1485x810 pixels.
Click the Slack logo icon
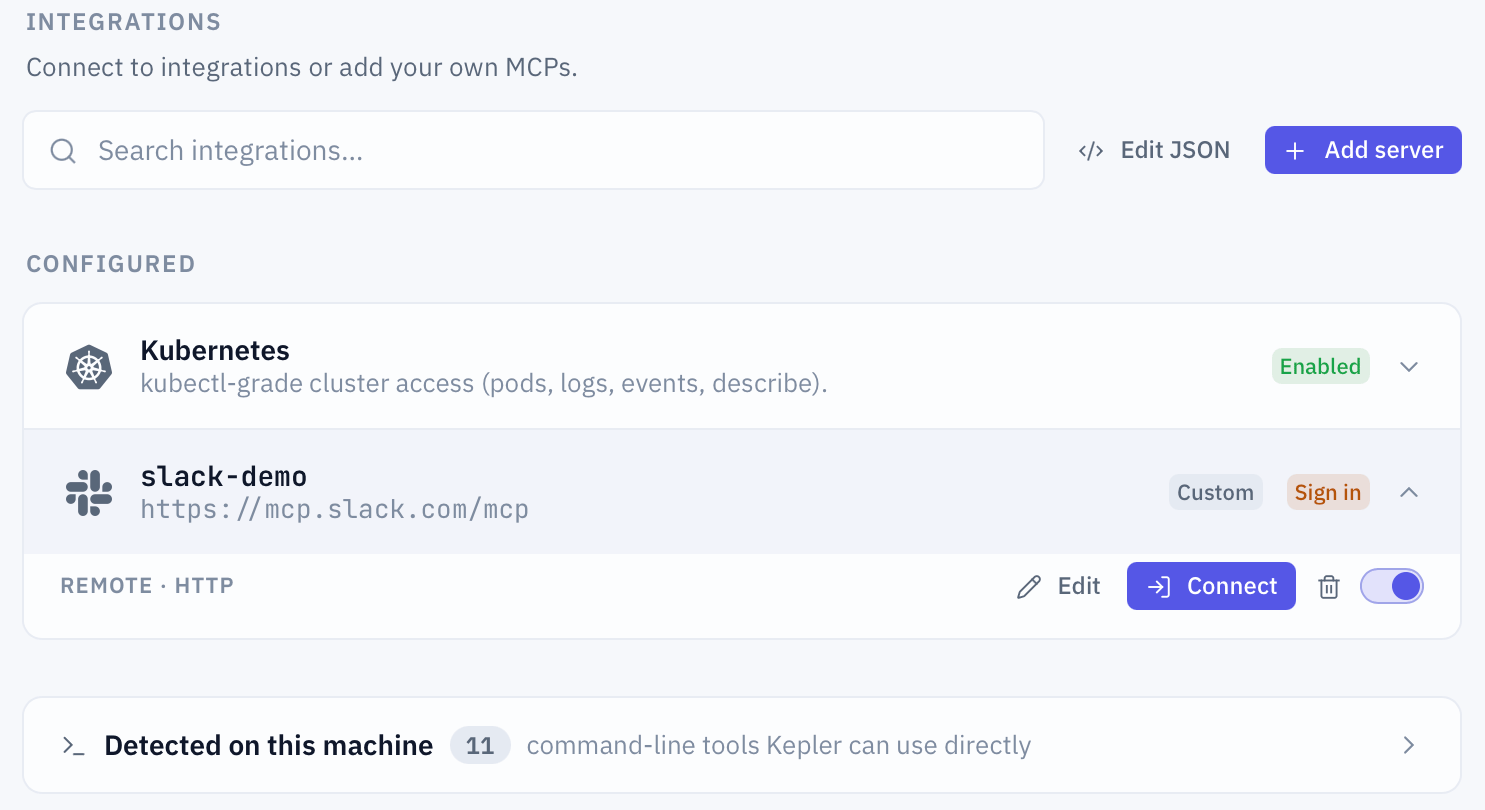click(x=88, y=492)
